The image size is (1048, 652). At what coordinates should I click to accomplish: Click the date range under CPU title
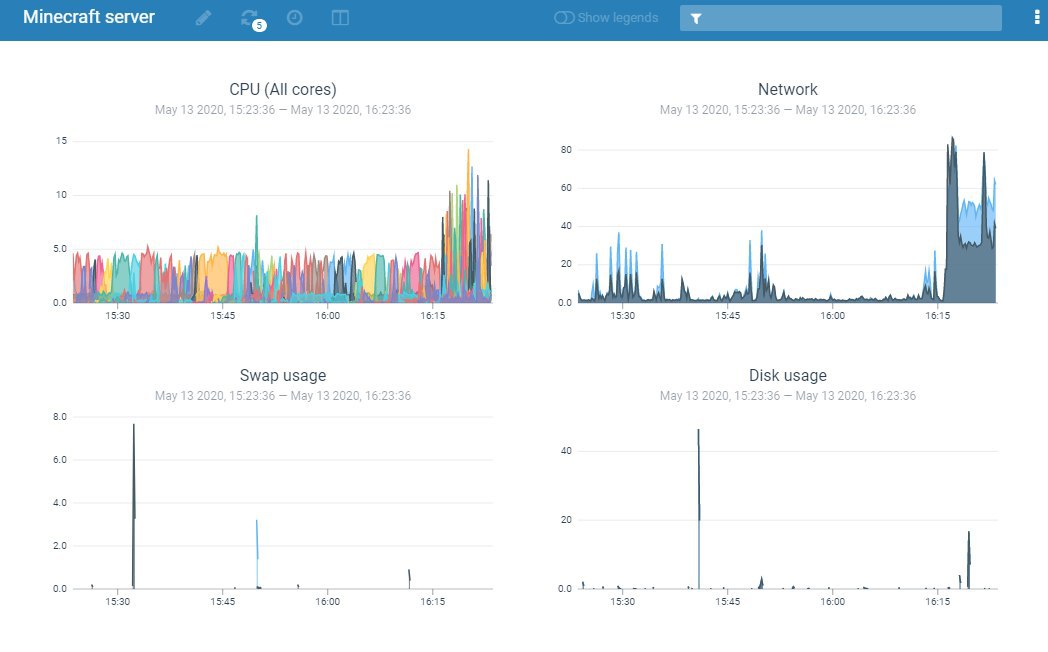click(283, 110)
